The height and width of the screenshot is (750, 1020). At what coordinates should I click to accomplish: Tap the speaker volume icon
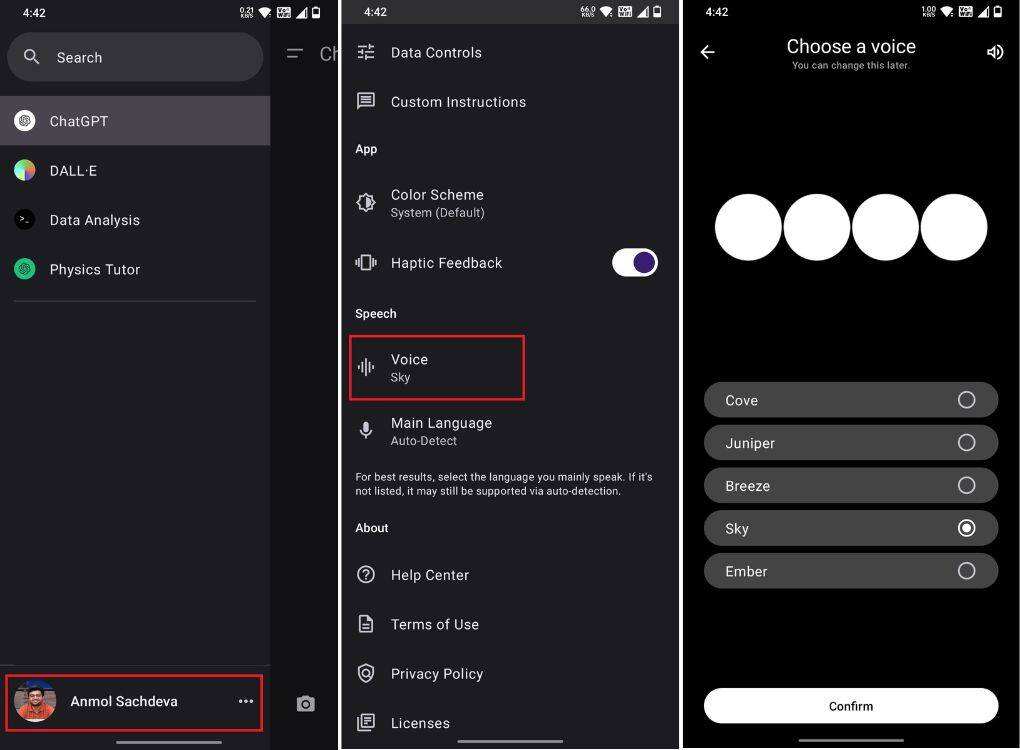pos(995,52)
